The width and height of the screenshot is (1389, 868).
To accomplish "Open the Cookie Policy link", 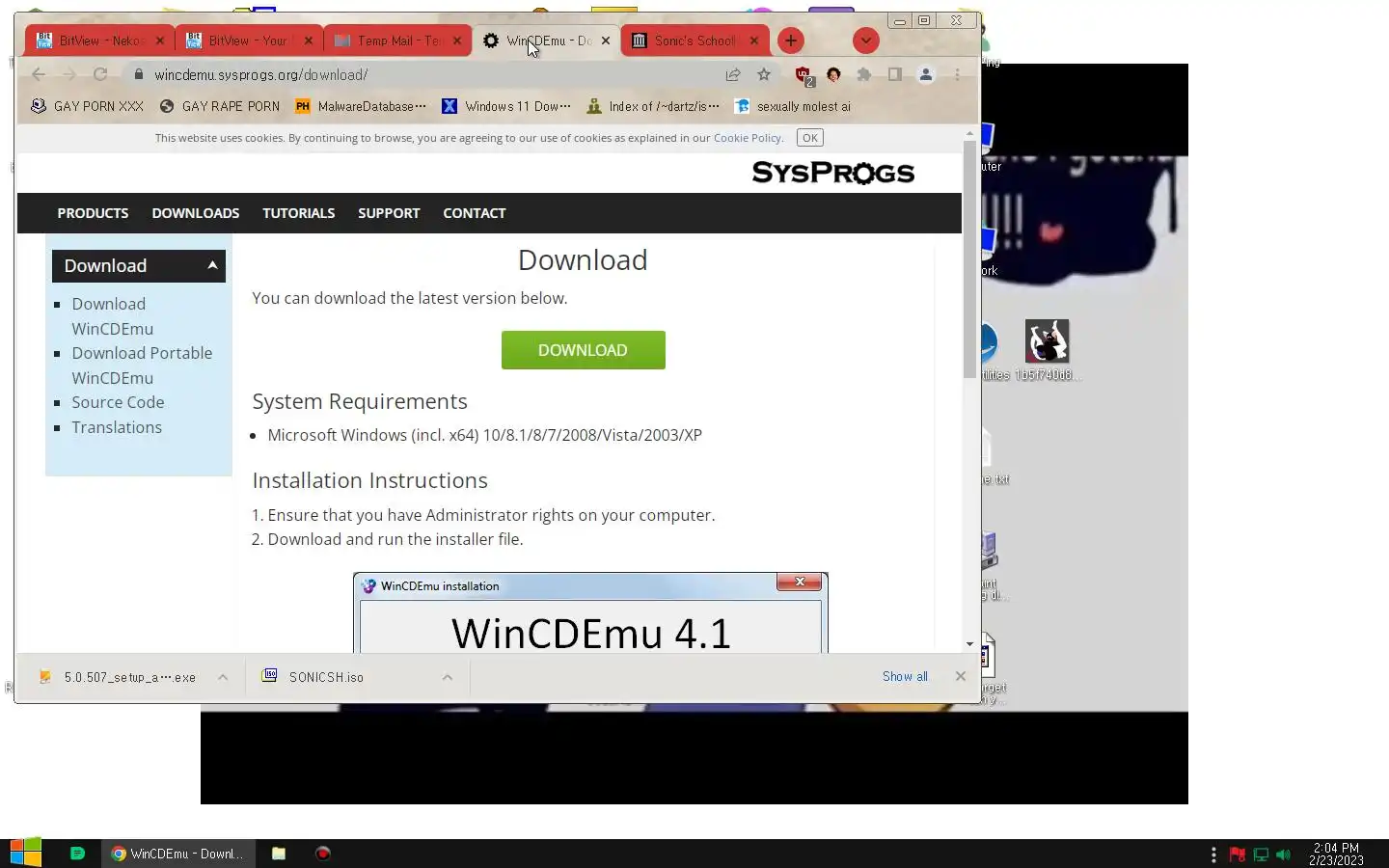I will pos(749,138).
